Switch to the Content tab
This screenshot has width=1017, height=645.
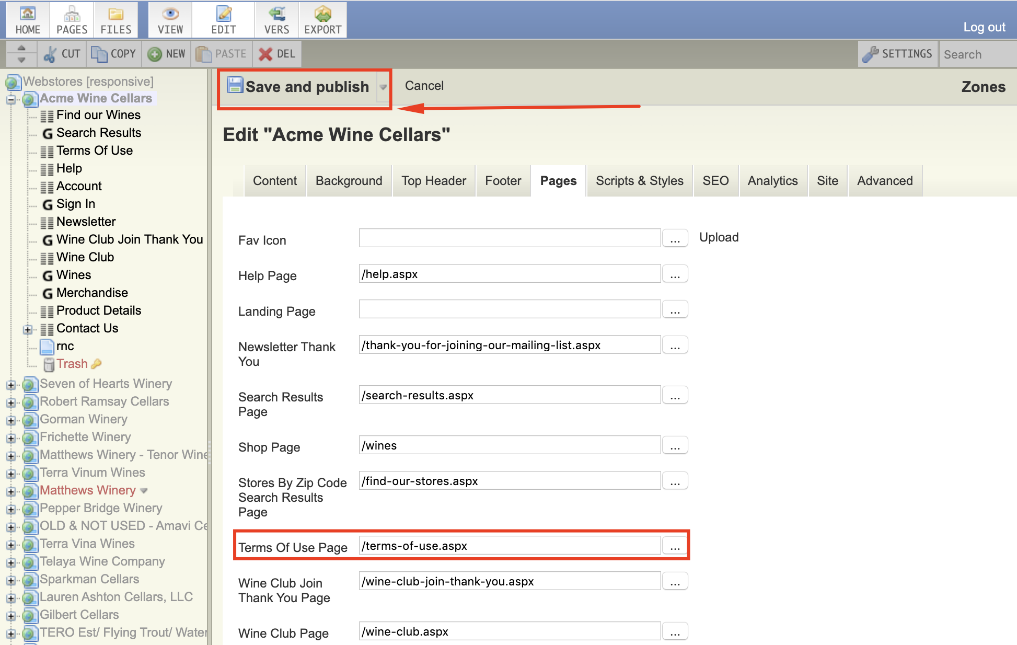275,180
